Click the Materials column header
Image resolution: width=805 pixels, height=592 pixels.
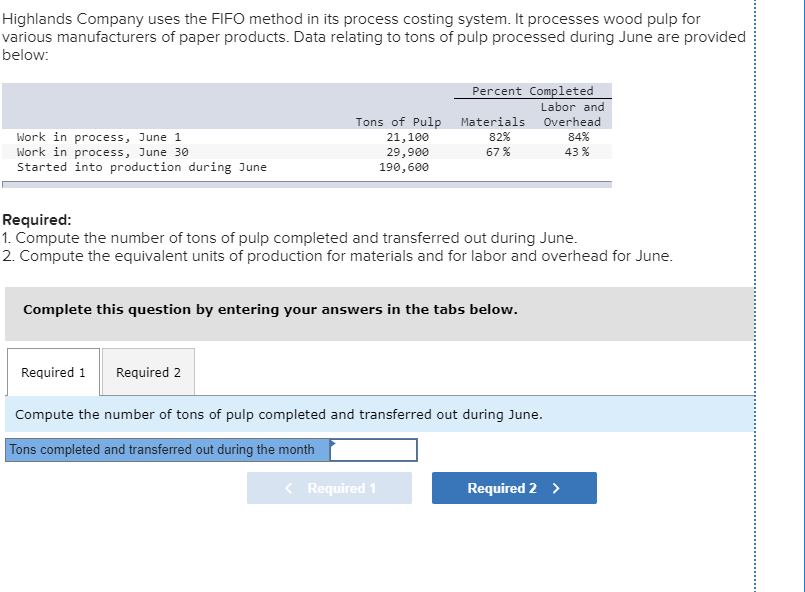click(x=493, y=121)
